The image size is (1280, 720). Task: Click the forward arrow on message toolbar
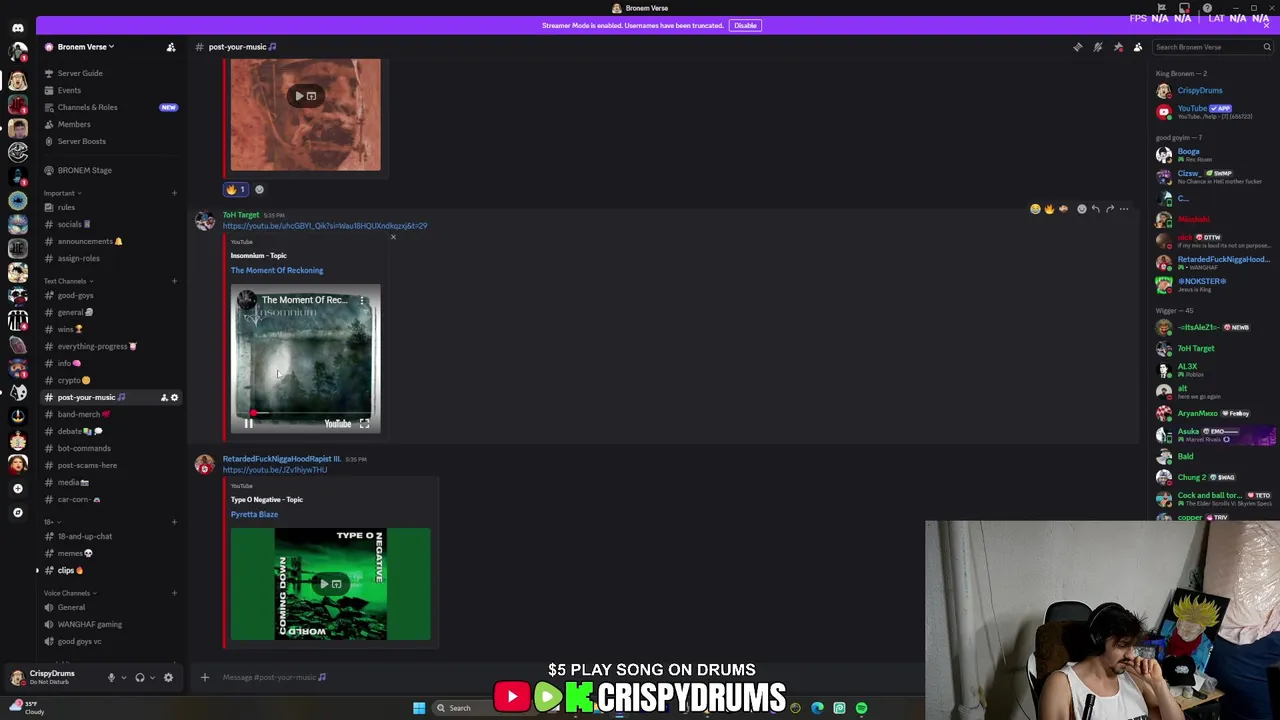coord(1109,209)
